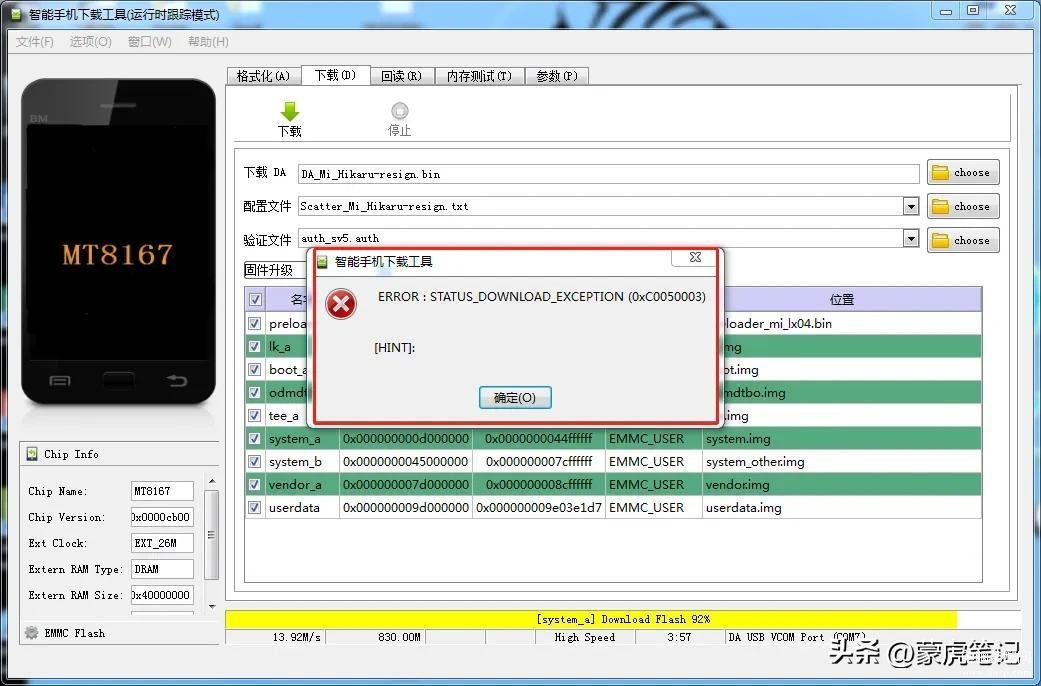Click the DA_Mi_Hikaru-resign.bin input field

point(608,174)
